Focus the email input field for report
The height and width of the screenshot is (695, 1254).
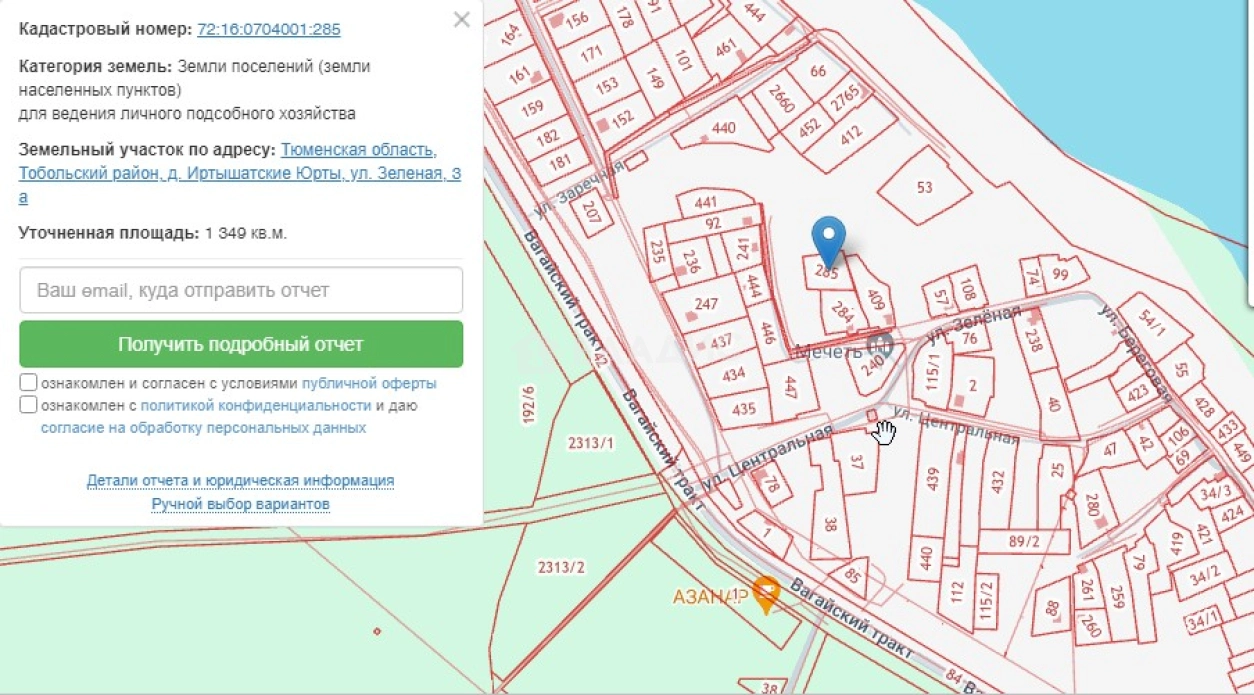tap(241, 290)
